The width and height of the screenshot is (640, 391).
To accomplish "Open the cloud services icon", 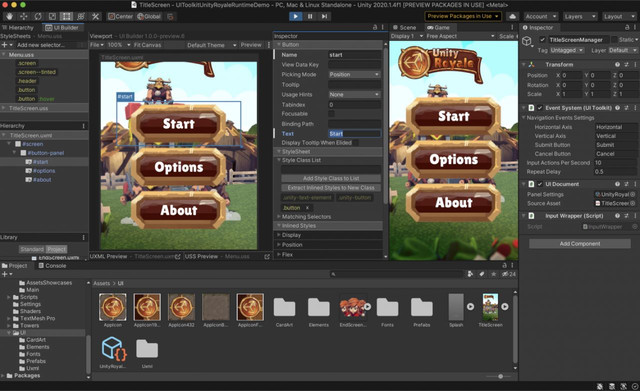I will tap(513, 16).
